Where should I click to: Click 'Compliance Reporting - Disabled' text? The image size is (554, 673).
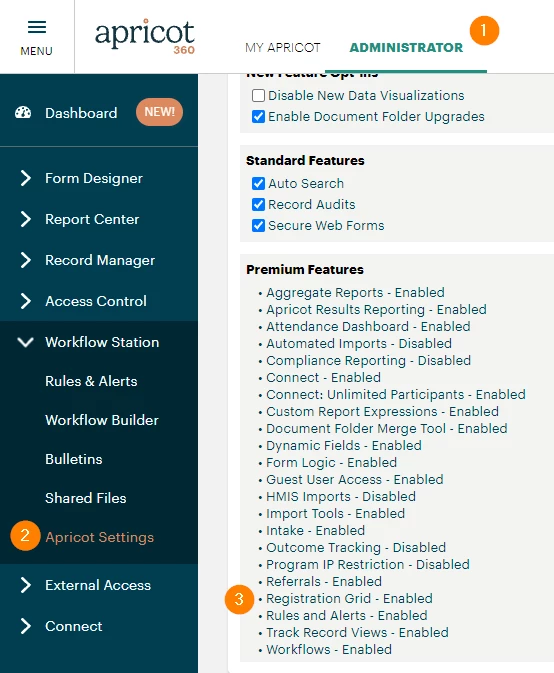click(369, 361)
